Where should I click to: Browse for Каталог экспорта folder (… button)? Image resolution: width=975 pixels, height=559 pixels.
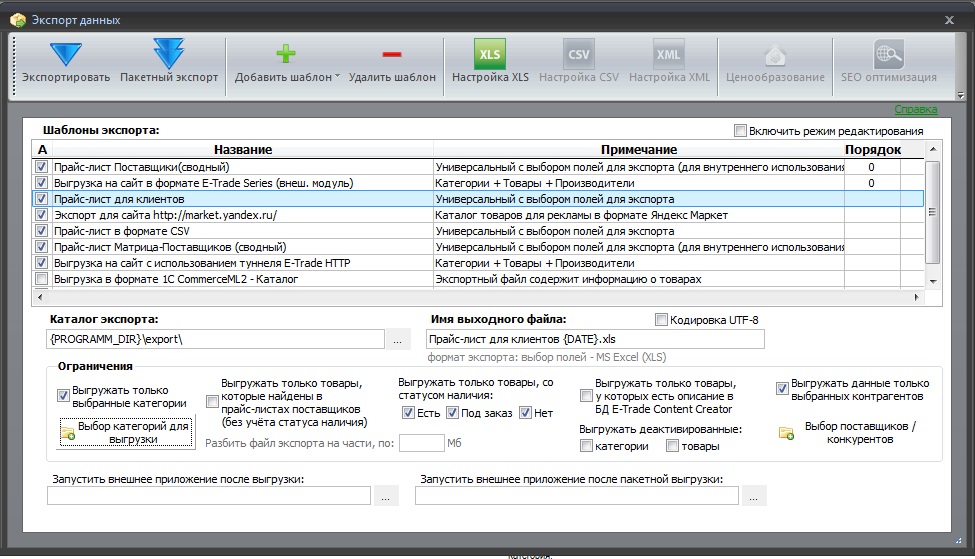tap(398, 340)
